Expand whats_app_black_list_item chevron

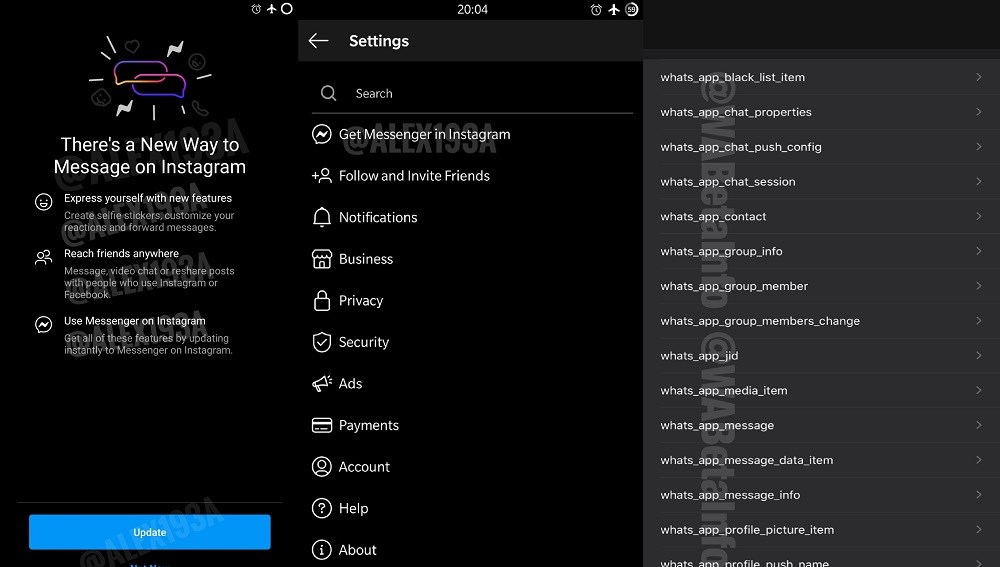[978, 77]
